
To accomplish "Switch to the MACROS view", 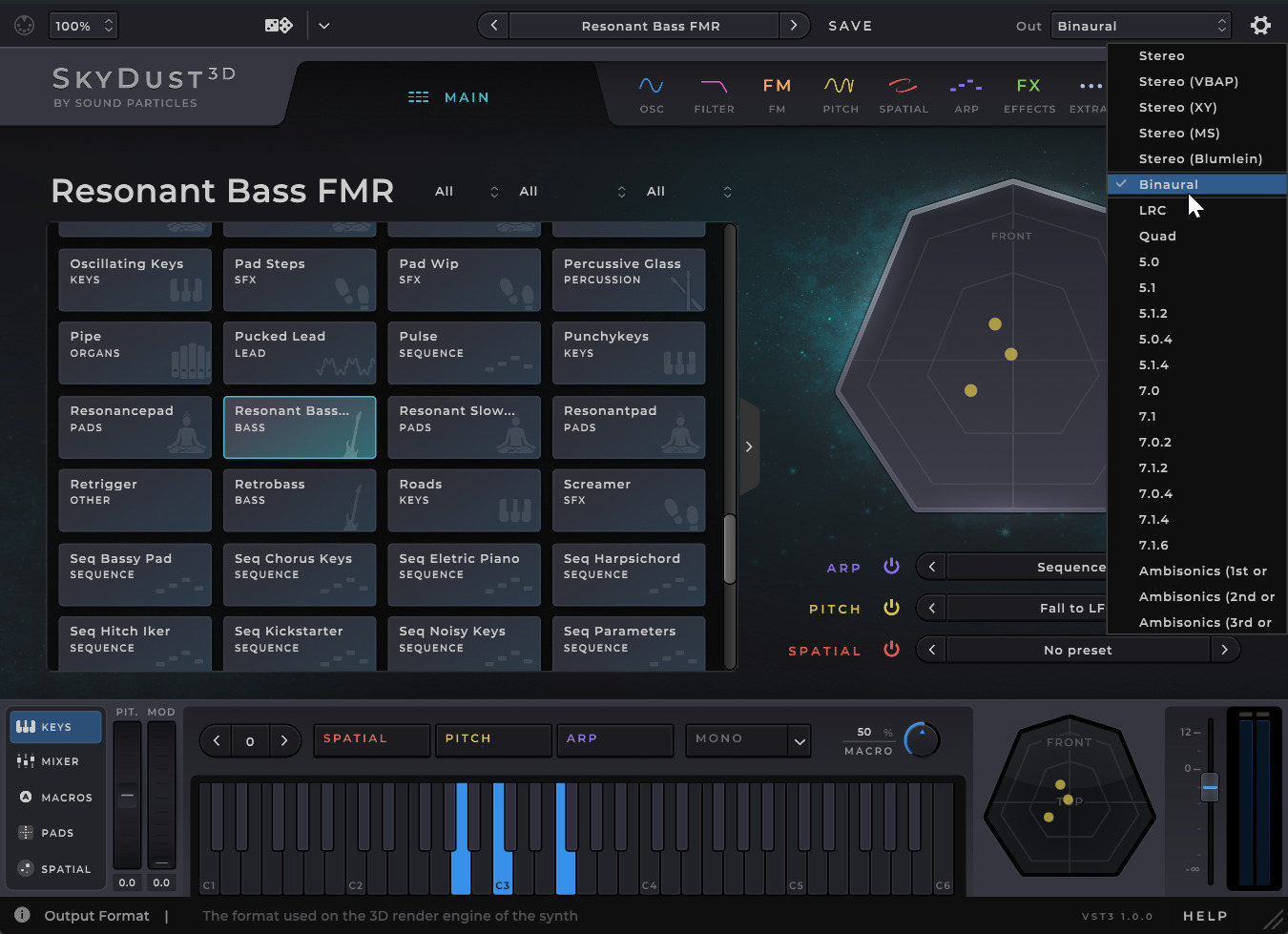I will pos(55,797).
